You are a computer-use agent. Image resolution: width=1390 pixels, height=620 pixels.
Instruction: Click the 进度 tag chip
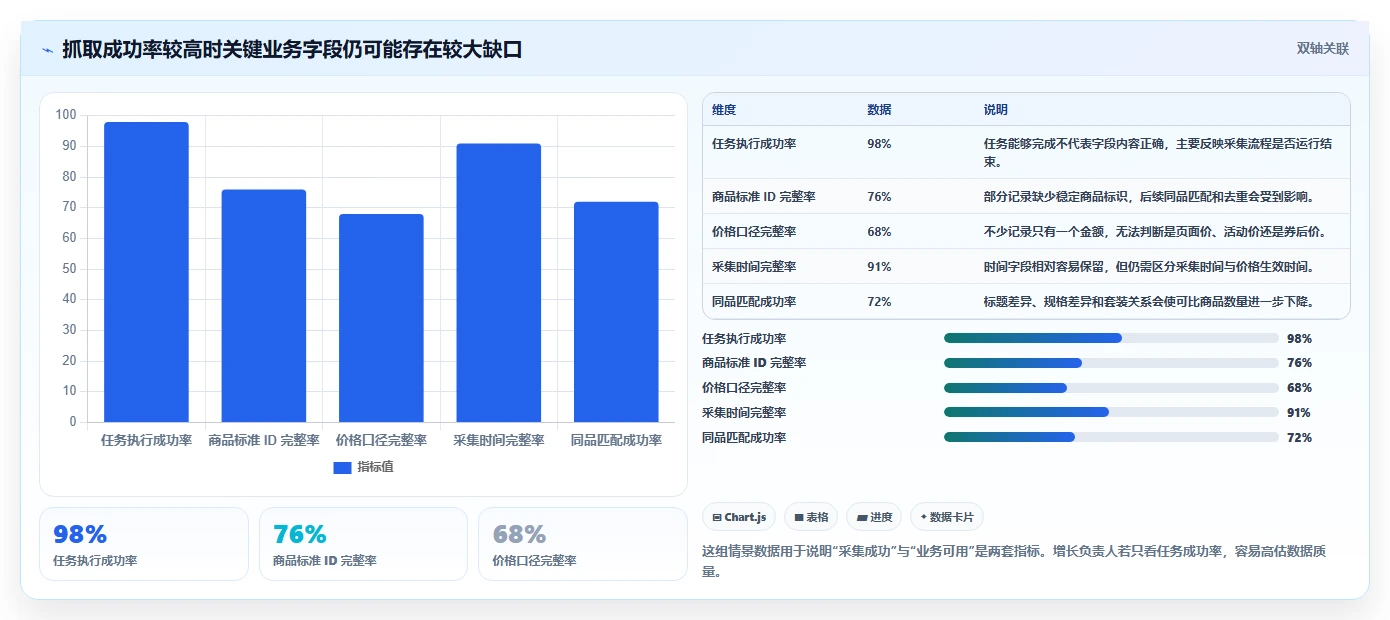pos(874,517)
